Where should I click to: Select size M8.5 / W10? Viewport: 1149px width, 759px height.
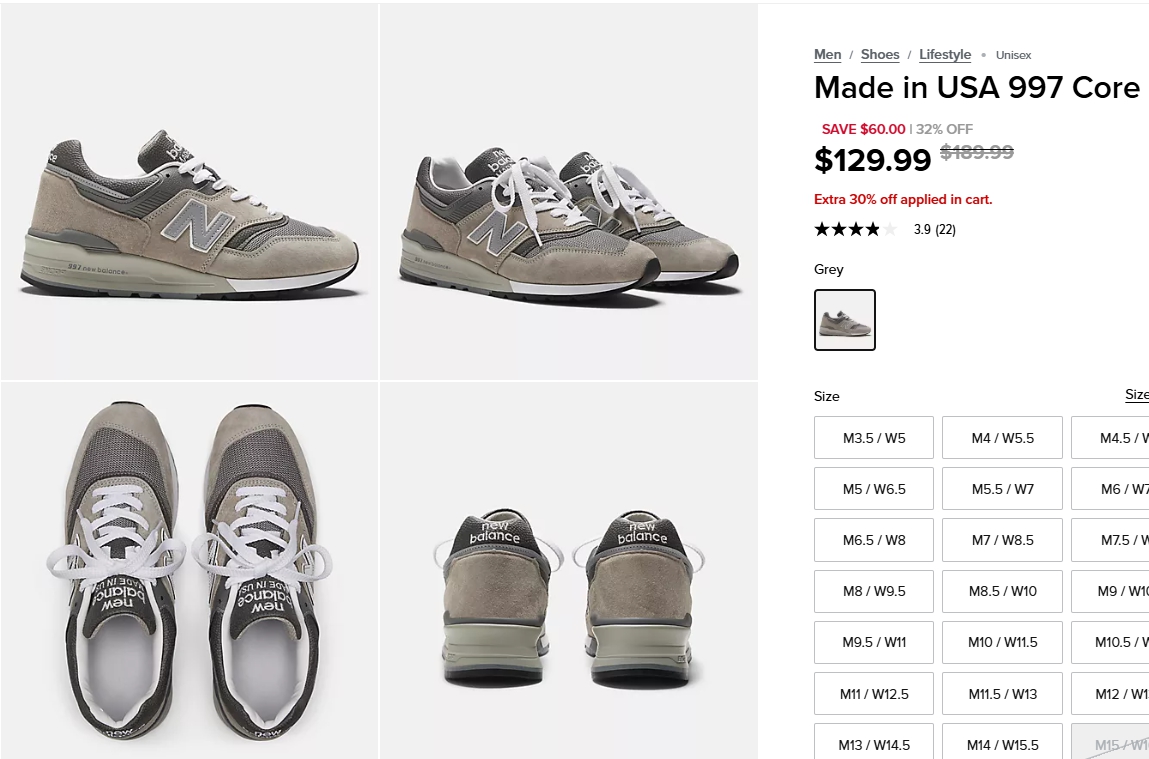[1002, 591]
